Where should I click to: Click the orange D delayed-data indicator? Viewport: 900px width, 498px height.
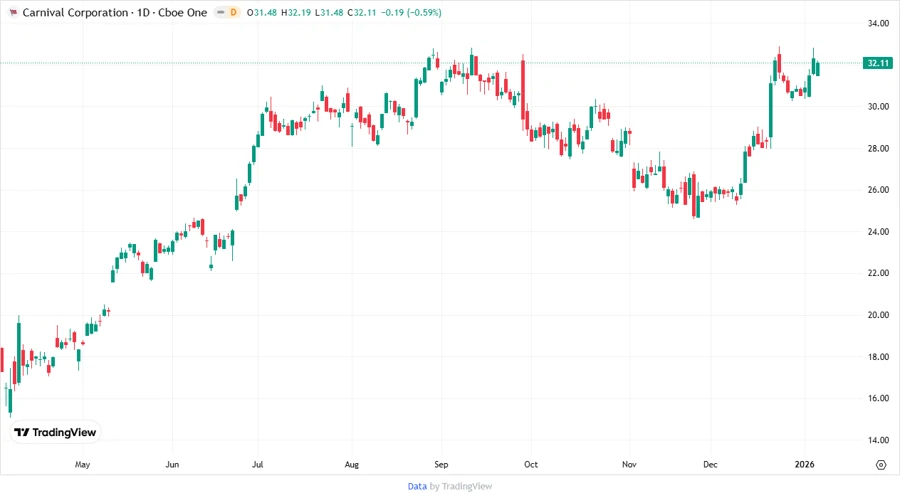tap(234, 13)
